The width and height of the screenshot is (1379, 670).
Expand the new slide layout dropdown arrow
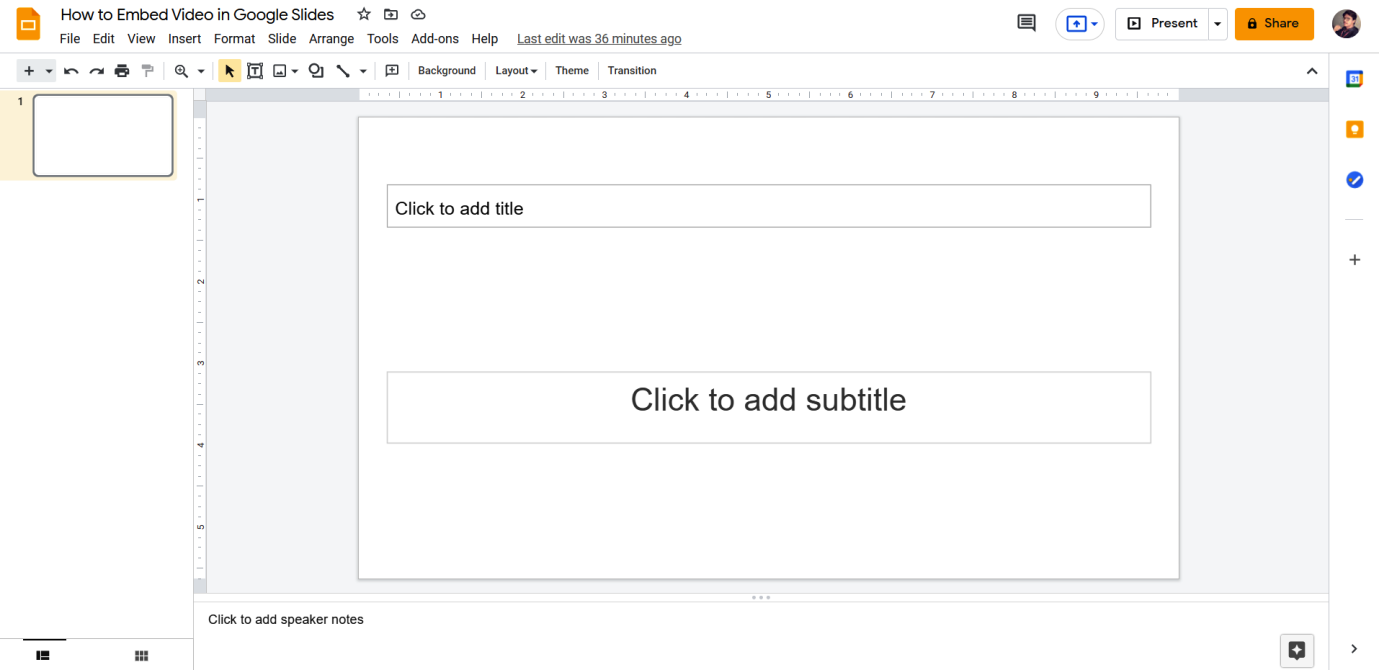49,71
